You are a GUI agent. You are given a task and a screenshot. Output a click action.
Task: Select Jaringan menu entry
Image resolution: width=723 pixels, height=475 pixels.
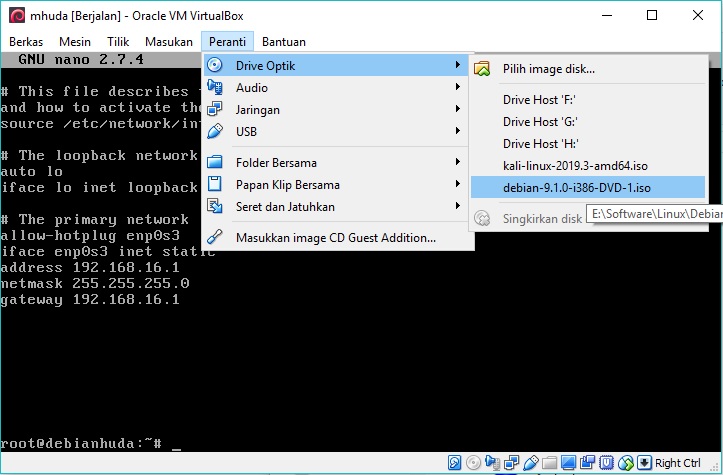(335, 109)
